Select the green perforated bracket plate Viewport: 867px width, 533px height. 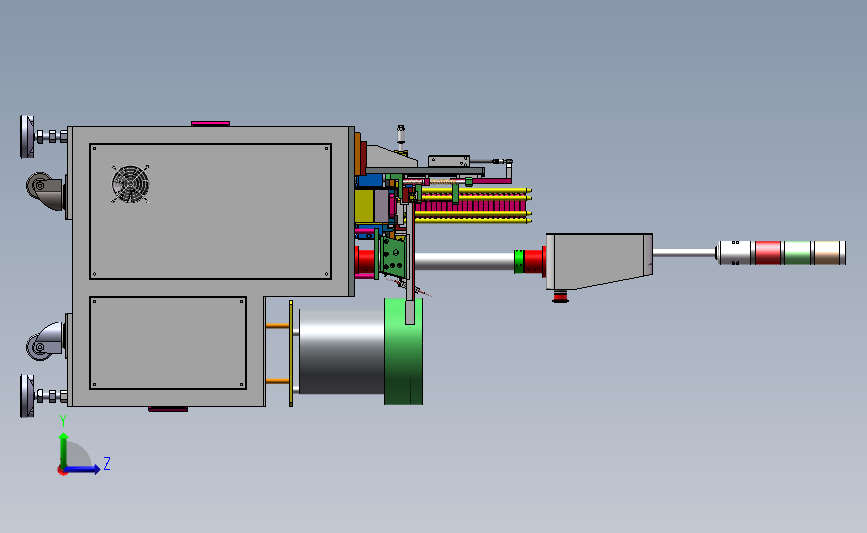click(394, 256)
